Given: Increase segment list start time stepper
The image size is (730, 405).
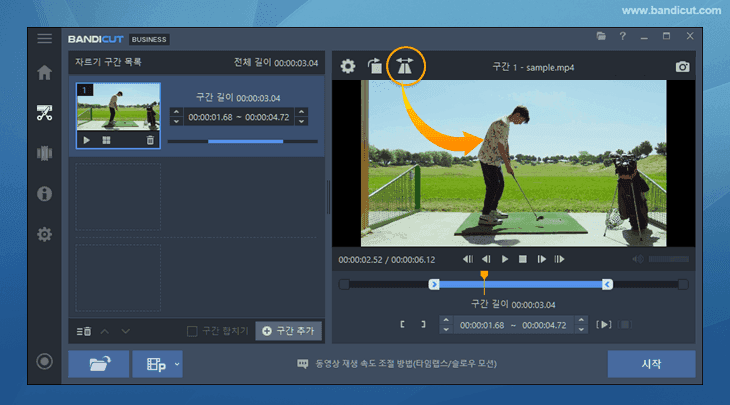Looking at the screenshot, I should [x=176, y=112].
